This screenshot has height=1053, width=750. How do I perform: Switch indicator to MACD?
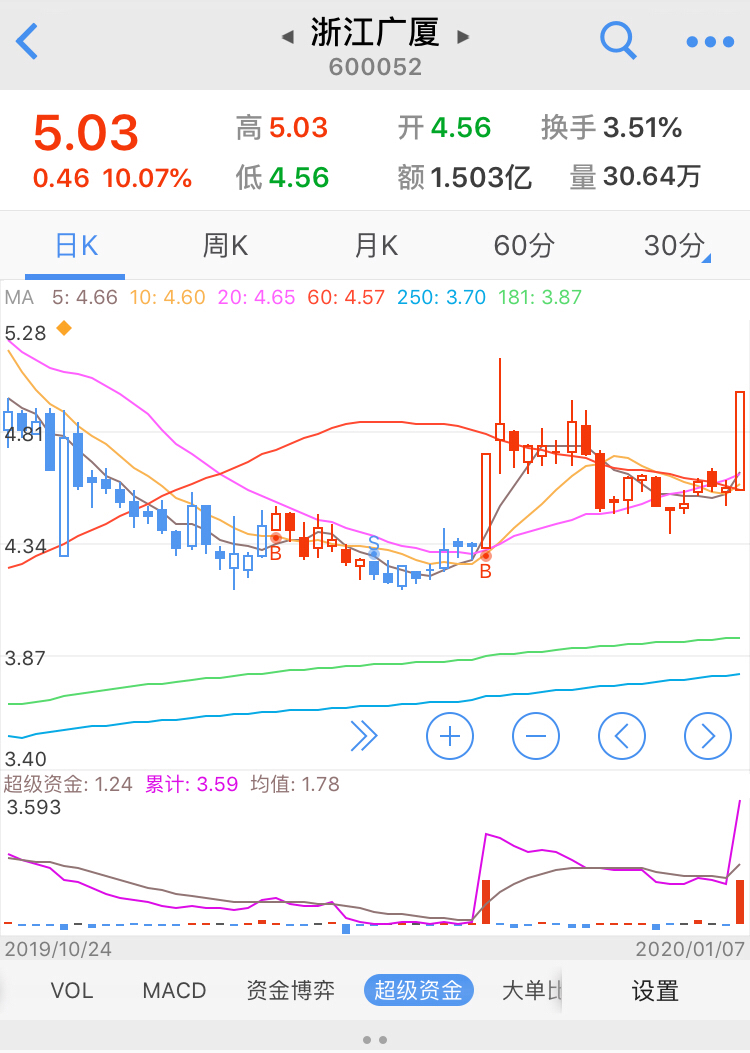coord(174,990)
